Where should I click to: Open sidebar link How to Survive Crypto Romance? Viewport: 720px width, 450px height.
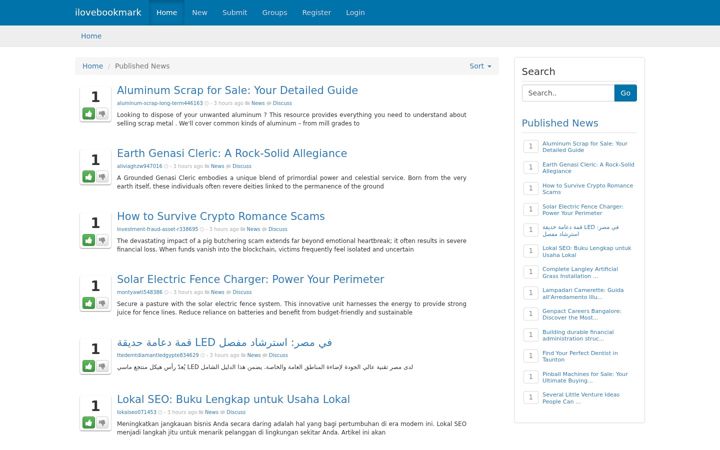point(588,189)
